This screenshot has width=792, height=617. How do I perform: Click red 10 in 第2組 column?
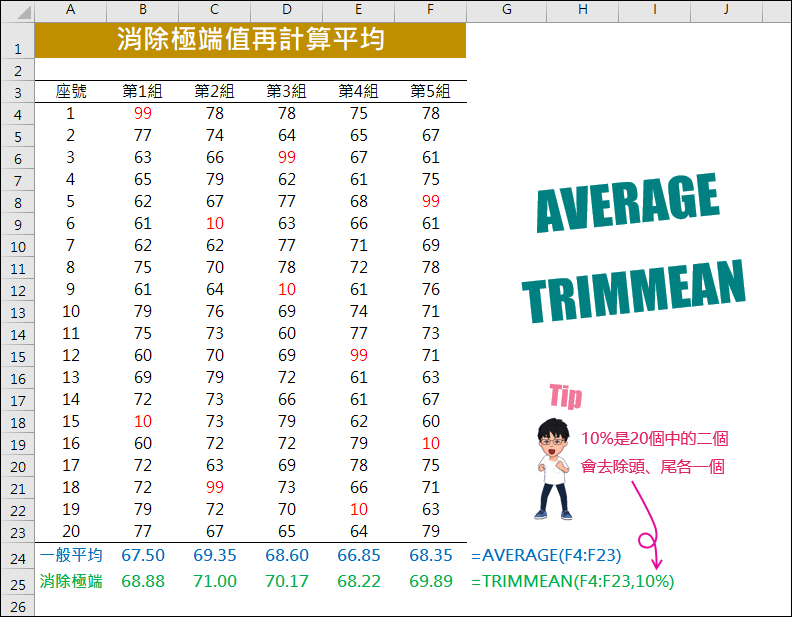(x=215, y=223)
